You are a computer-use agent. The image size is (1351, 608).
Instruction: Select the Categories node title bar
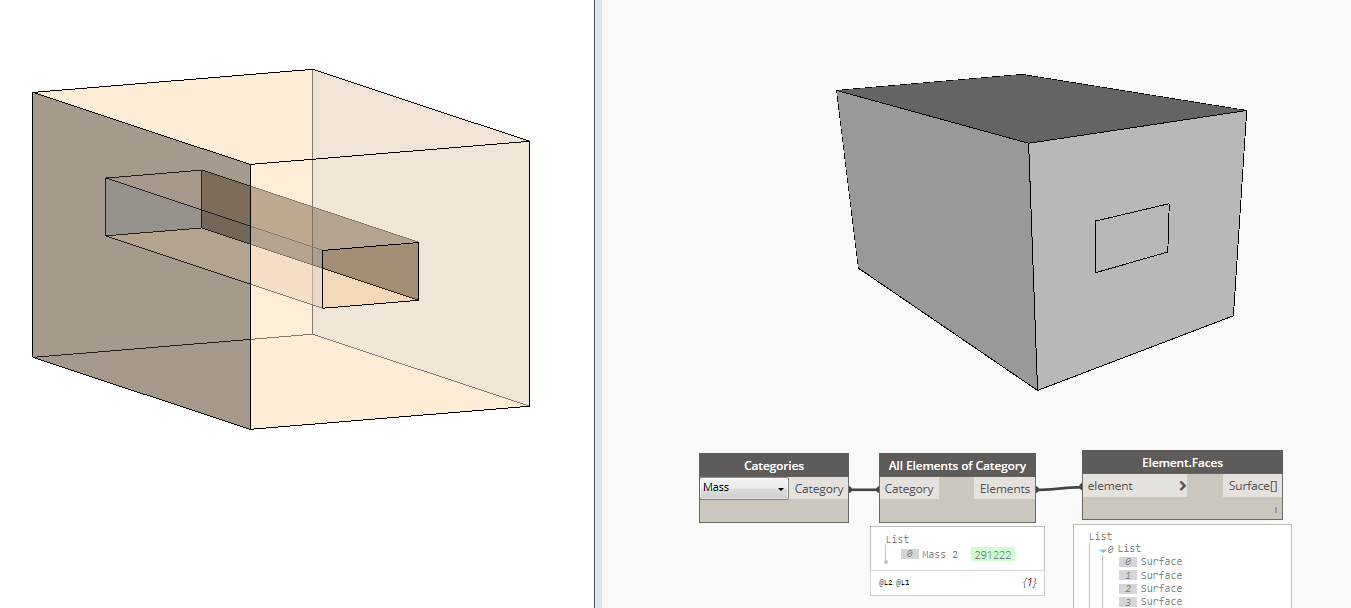pos(773,465)
